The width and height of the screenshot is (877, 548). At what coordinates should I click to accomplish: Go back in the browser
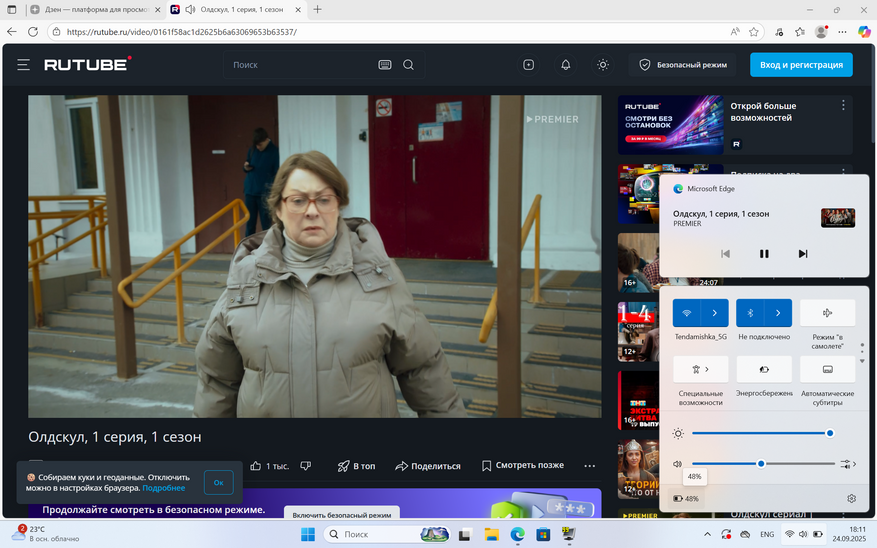[12, 32]
